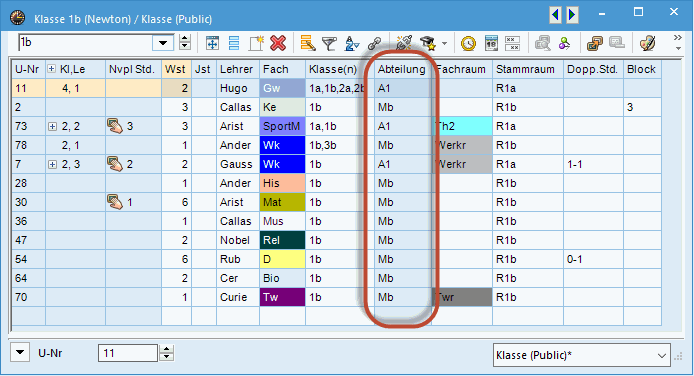Click the calendar 18 icon
The image size is (694, 376).
[491, 43]
